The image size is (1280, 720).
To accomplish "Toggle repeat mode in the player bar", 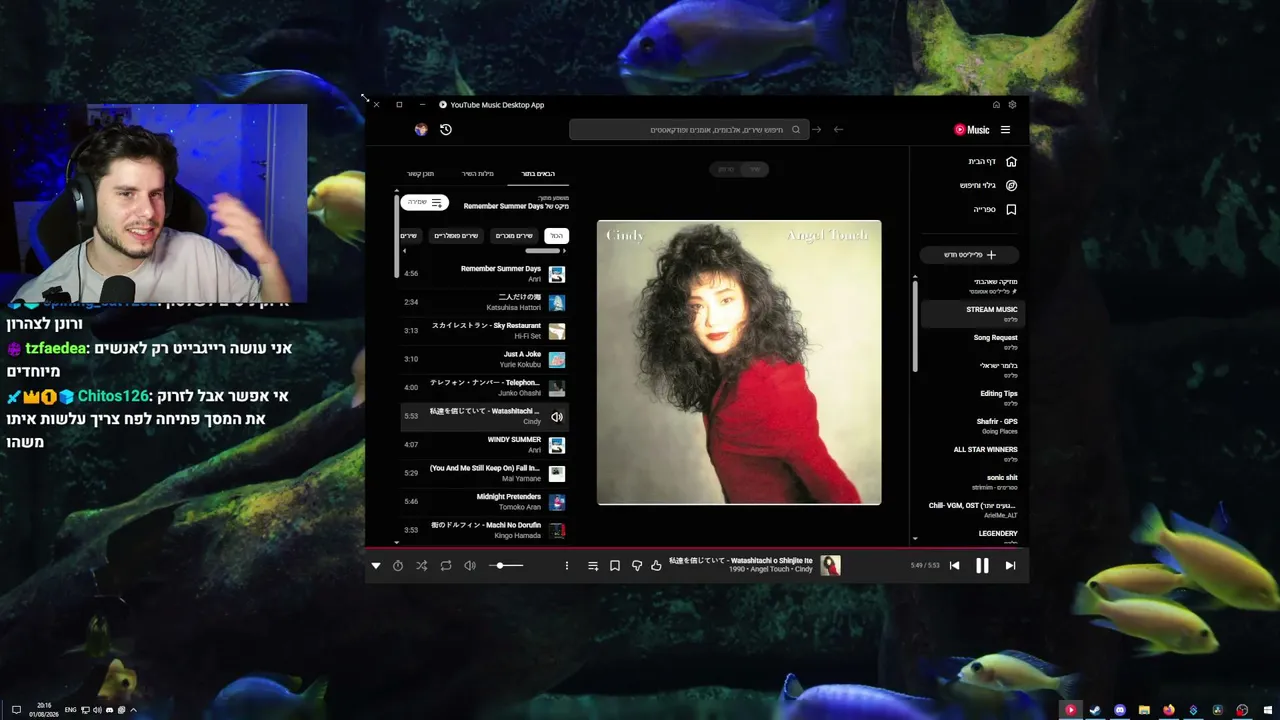I will [x=446, y=565].
